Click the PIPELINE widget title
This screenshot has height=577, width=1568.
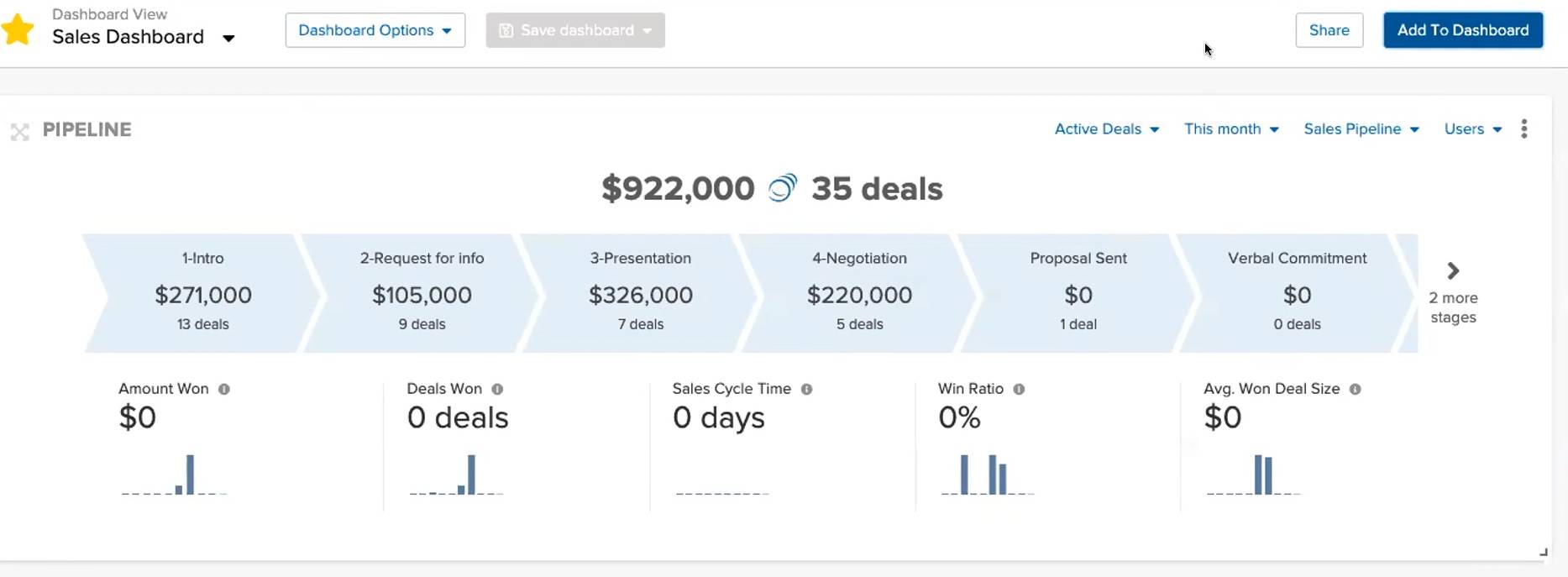[x=87, y=130]
